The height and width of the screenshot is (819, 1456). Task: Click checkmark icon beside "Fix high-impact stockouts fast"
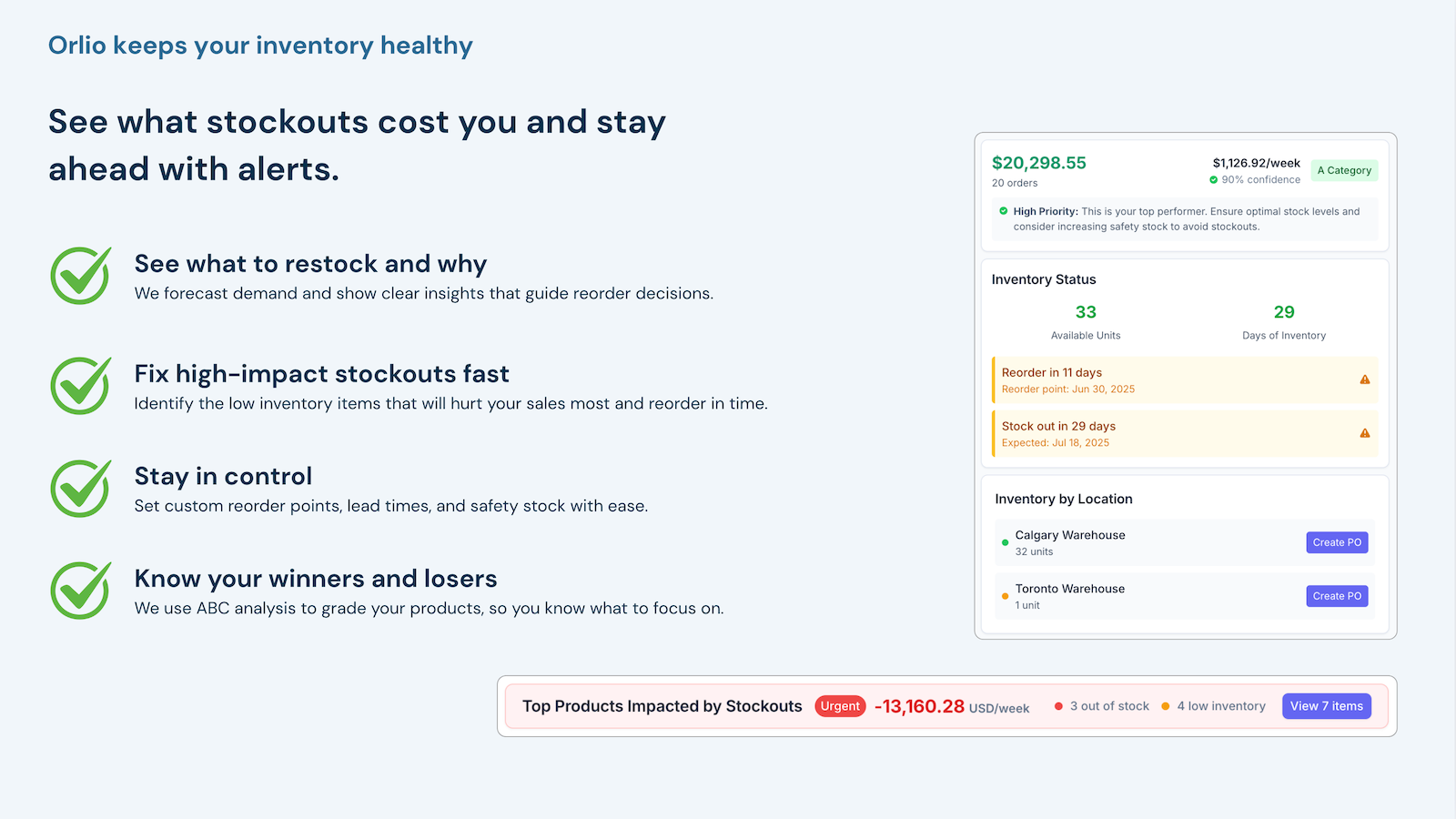point(81,386)
